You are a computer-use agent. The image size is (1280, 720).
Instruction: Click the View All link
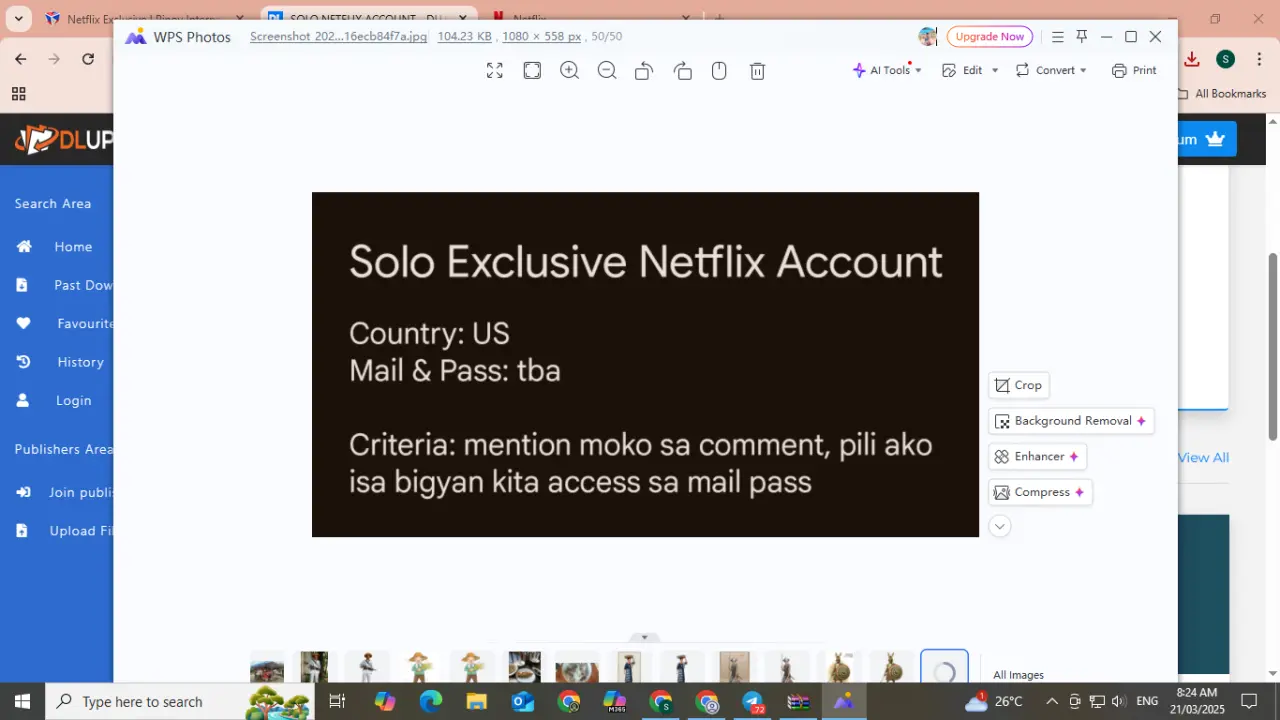point(1203,458)
